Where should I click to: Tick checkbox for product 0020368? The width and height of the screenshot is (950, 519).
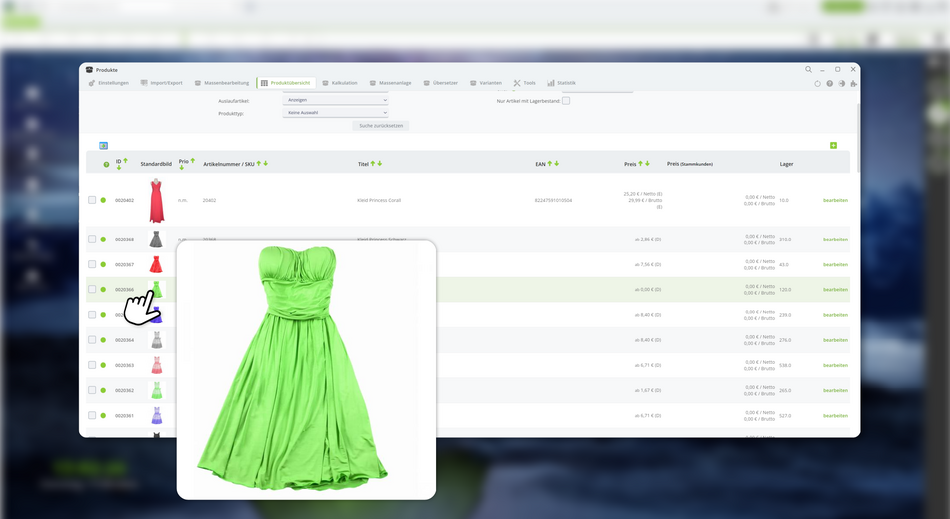pos(92,239)
